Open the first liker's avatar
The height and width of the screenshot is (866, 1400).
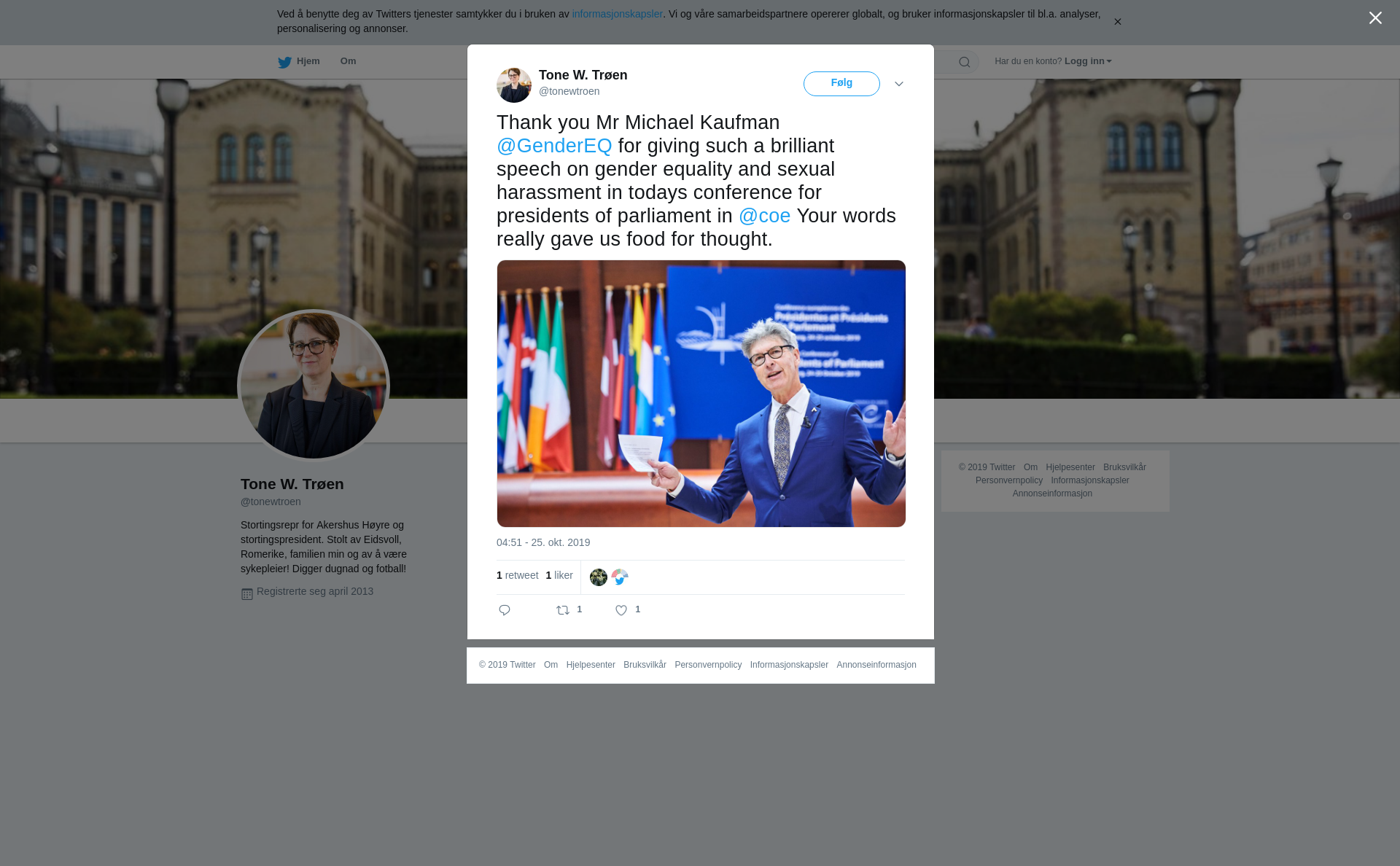pos(599,577)
